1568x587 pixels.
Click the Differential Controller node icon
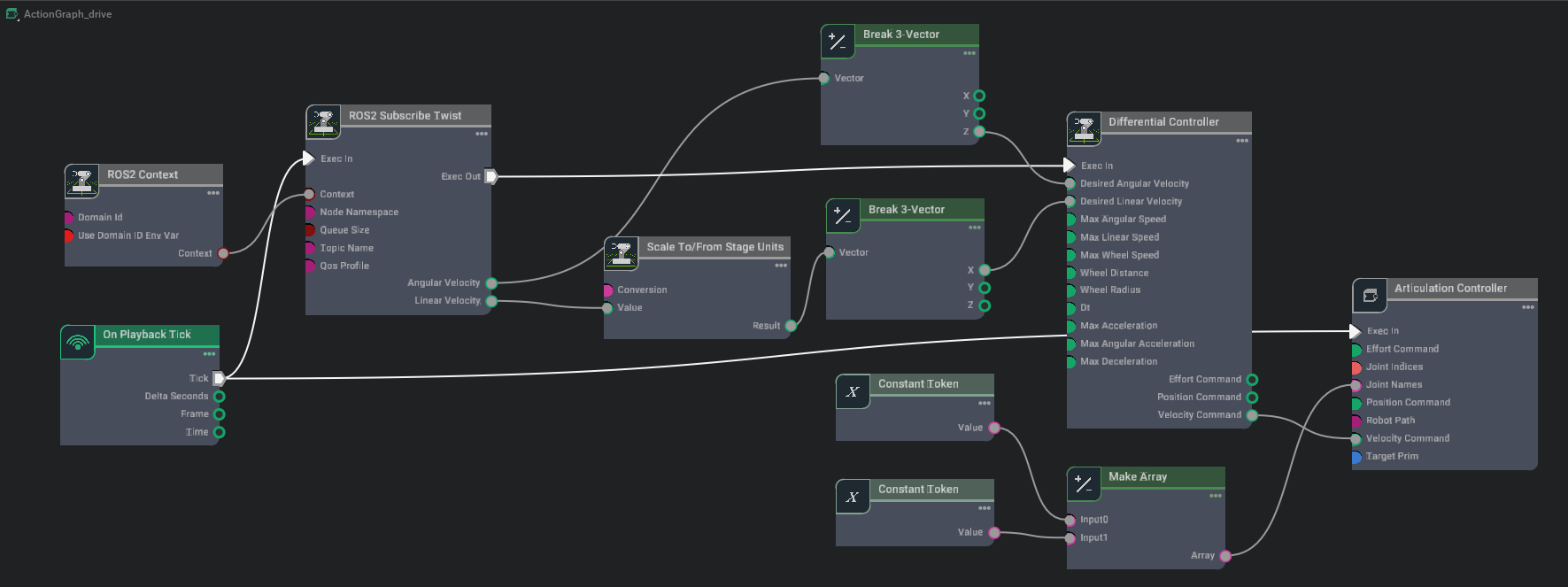(x=1084, y=129)
